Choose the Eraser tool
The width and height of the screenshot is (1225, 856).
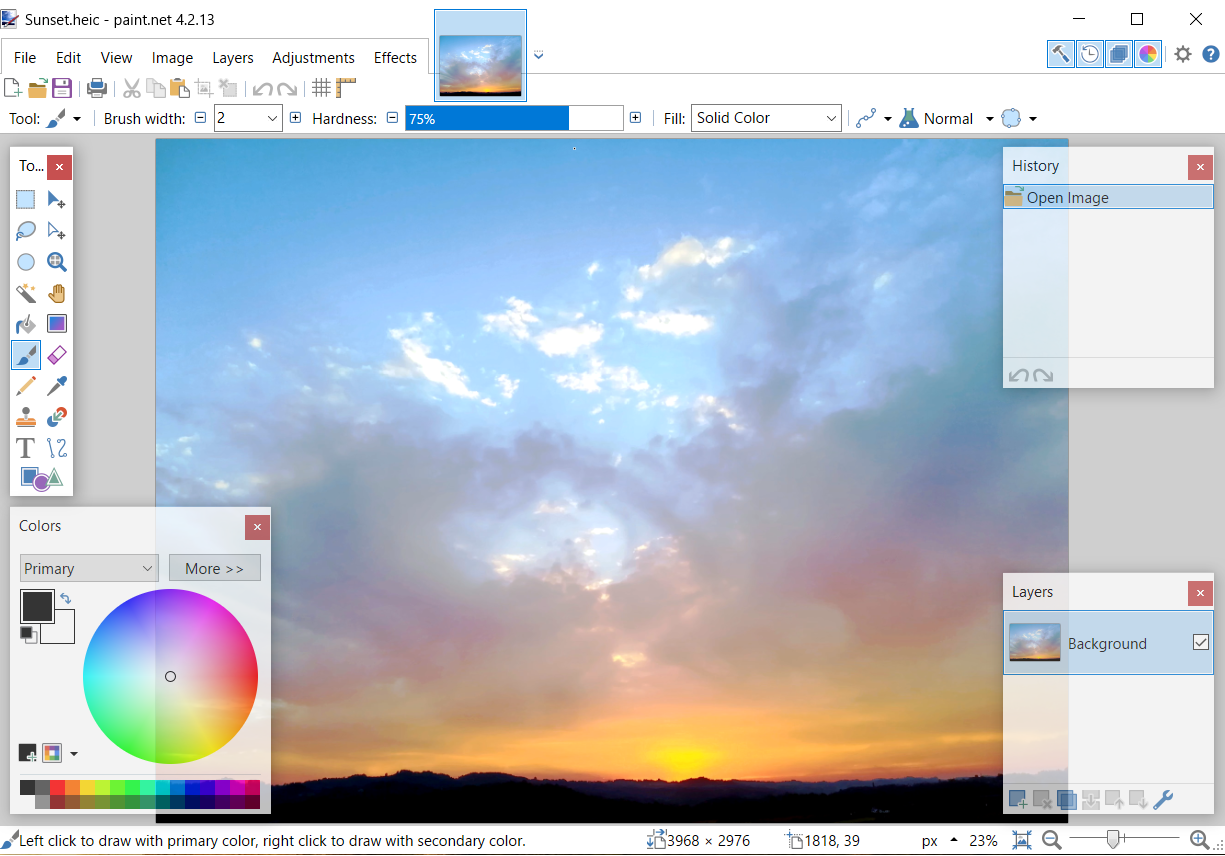(57, 355)
